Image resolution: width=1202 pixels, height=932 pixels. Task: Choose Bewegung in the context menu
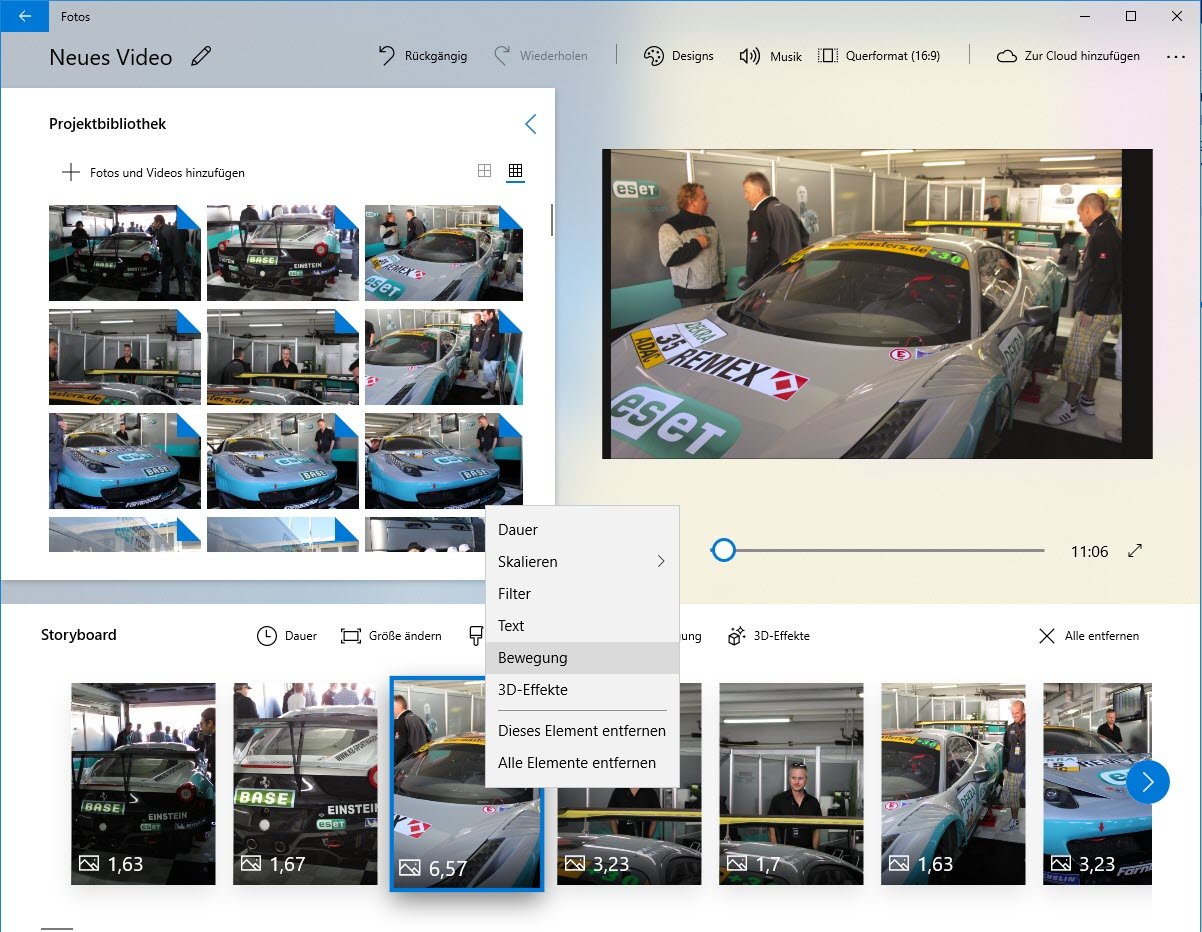pos(582,658)
